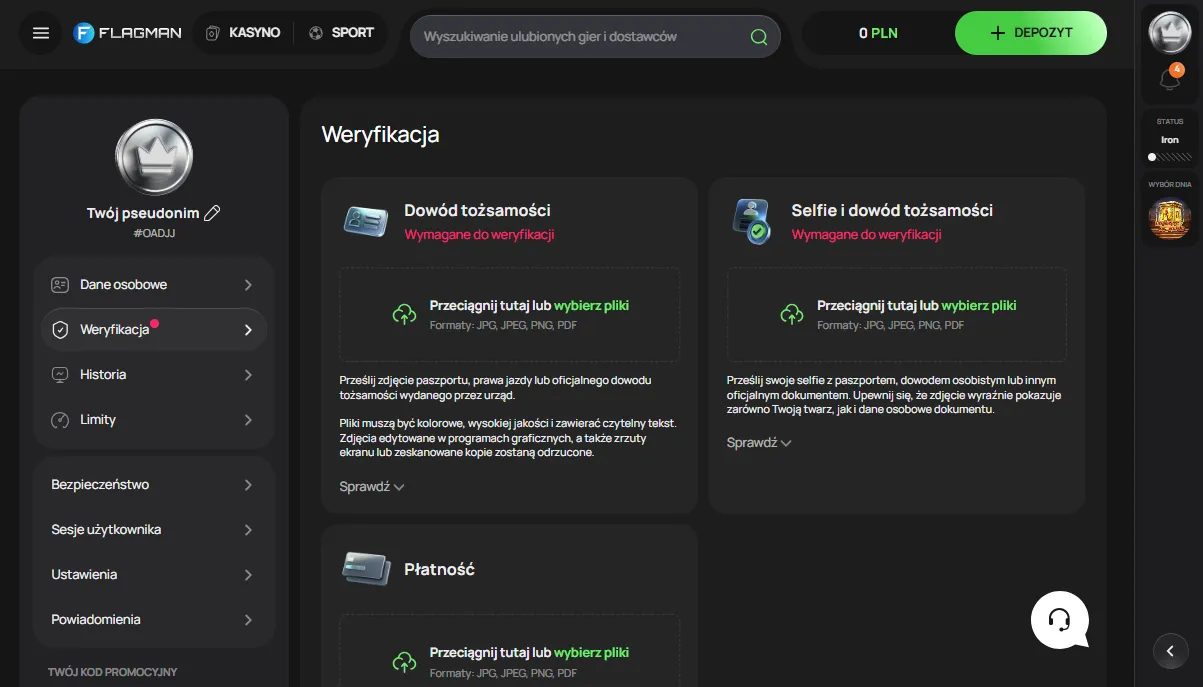Expand Sprawdź under Selfie i dowód
1203x687 pixels.
[x=759, y=442]
